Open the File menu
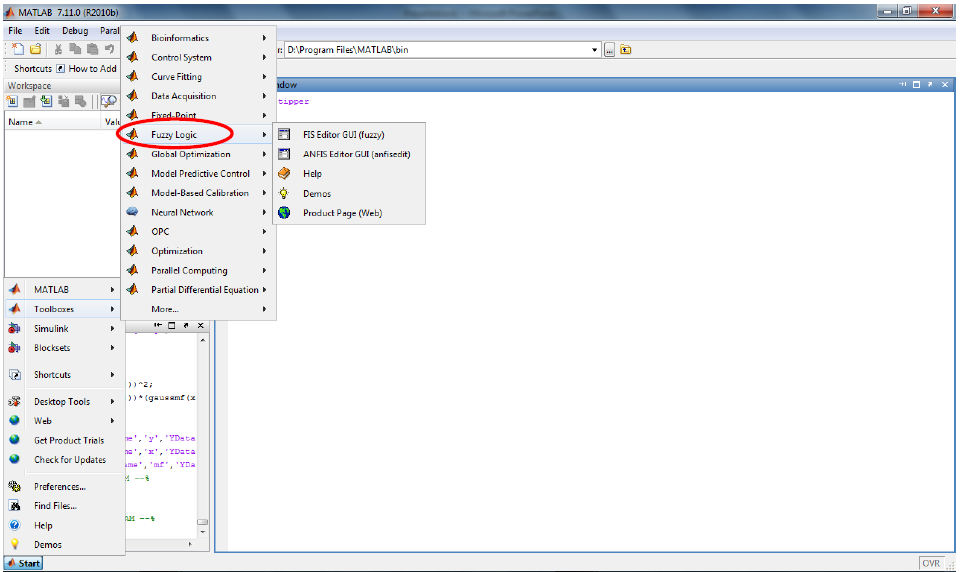960x572 pixels. 15,31
